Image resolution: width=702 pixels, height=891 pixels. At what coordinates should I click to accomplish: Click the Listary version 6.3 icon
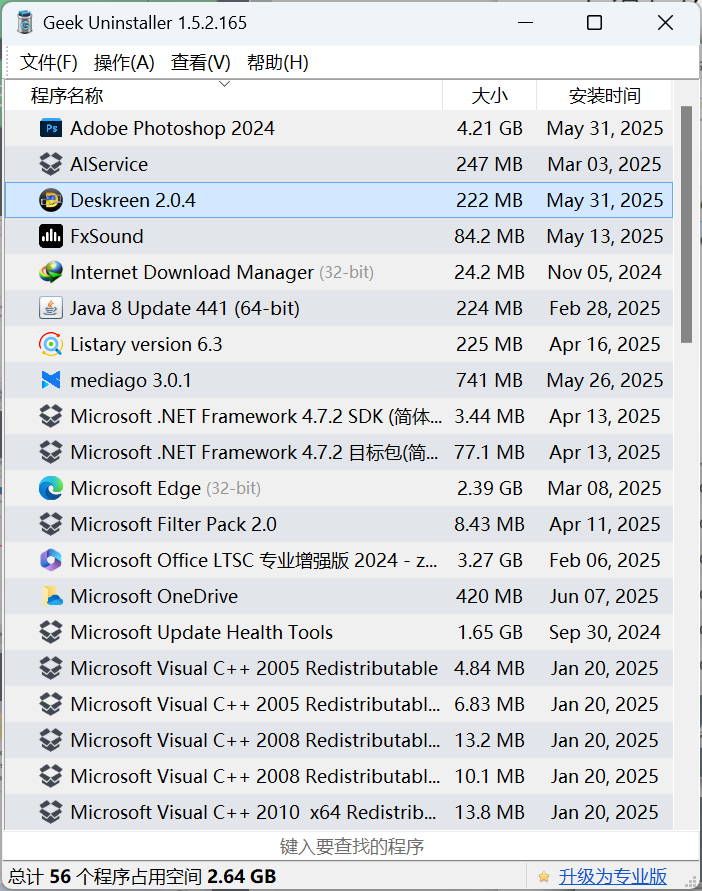[51, 344]
